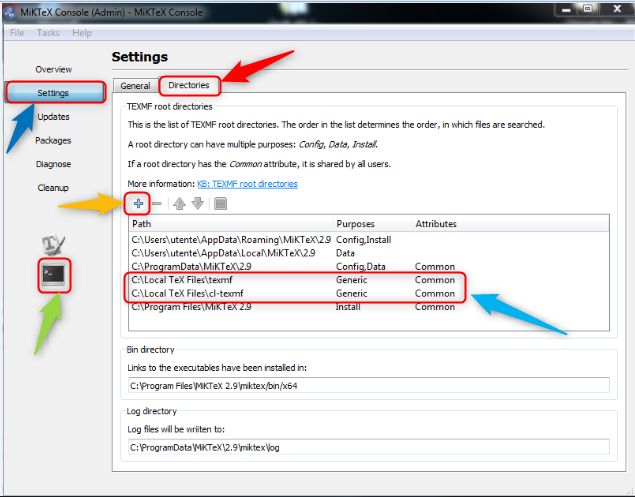635x497 pixels.
Task: Select row C:\ProgramData\MiKTeX\2.9
Action: point(369,267)
